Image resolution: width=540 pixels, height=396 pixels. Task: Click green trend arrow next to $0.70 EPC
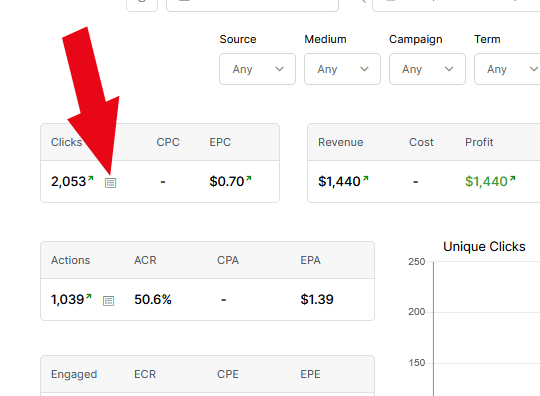(x=249, y=178)
